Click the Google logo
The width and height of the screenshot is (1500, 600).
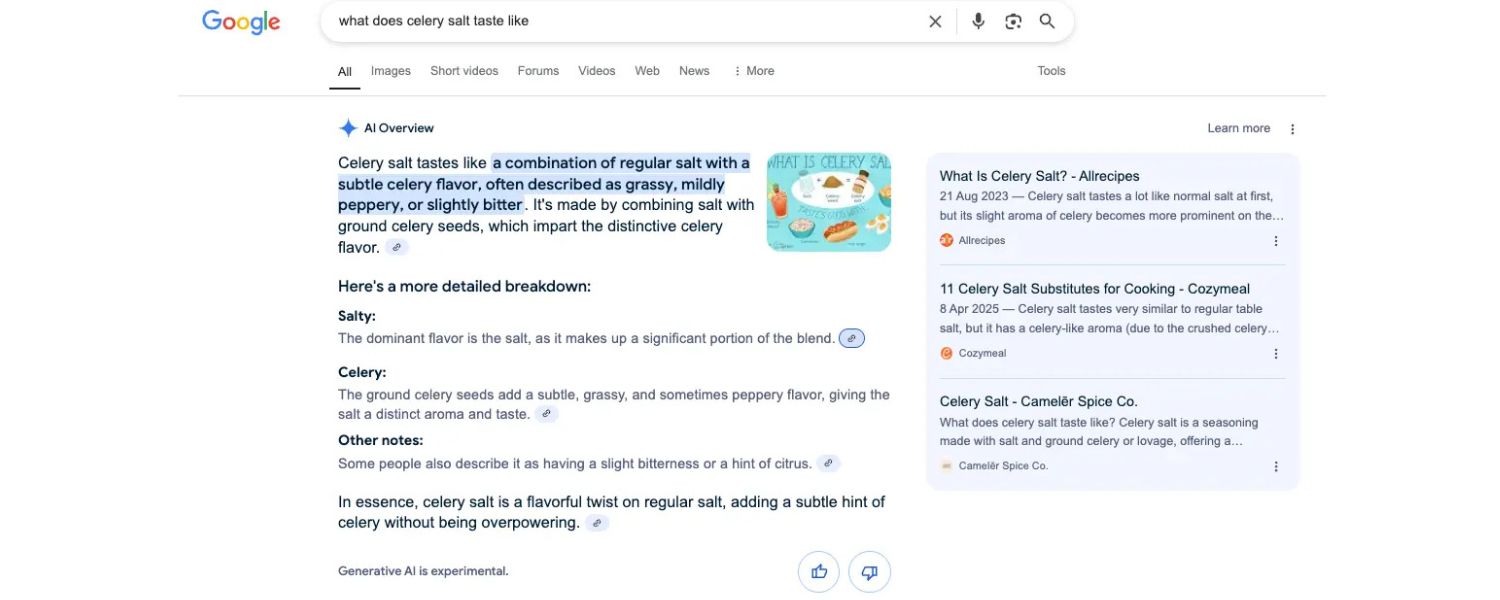coord(240,20)
